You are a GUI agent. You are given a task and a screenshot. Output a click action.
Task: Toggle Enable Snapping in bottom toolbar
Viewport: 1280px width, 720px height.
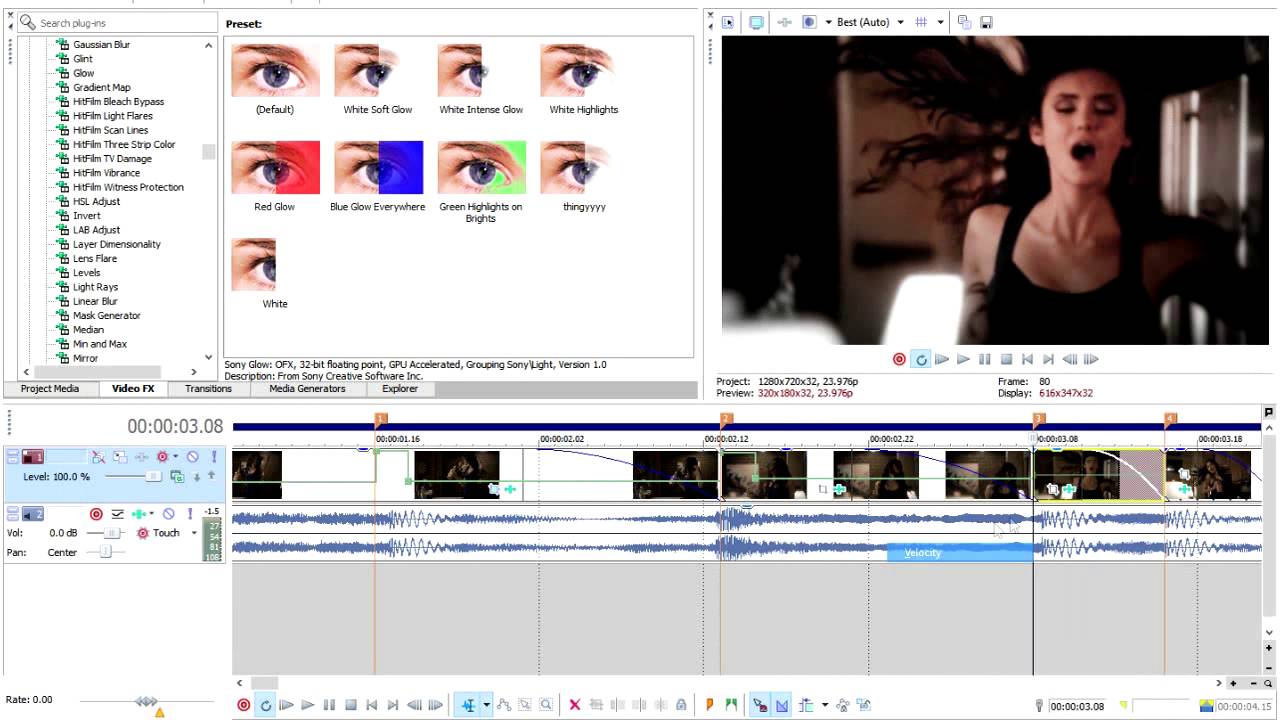pyautogui.click(x=760, y=705)
